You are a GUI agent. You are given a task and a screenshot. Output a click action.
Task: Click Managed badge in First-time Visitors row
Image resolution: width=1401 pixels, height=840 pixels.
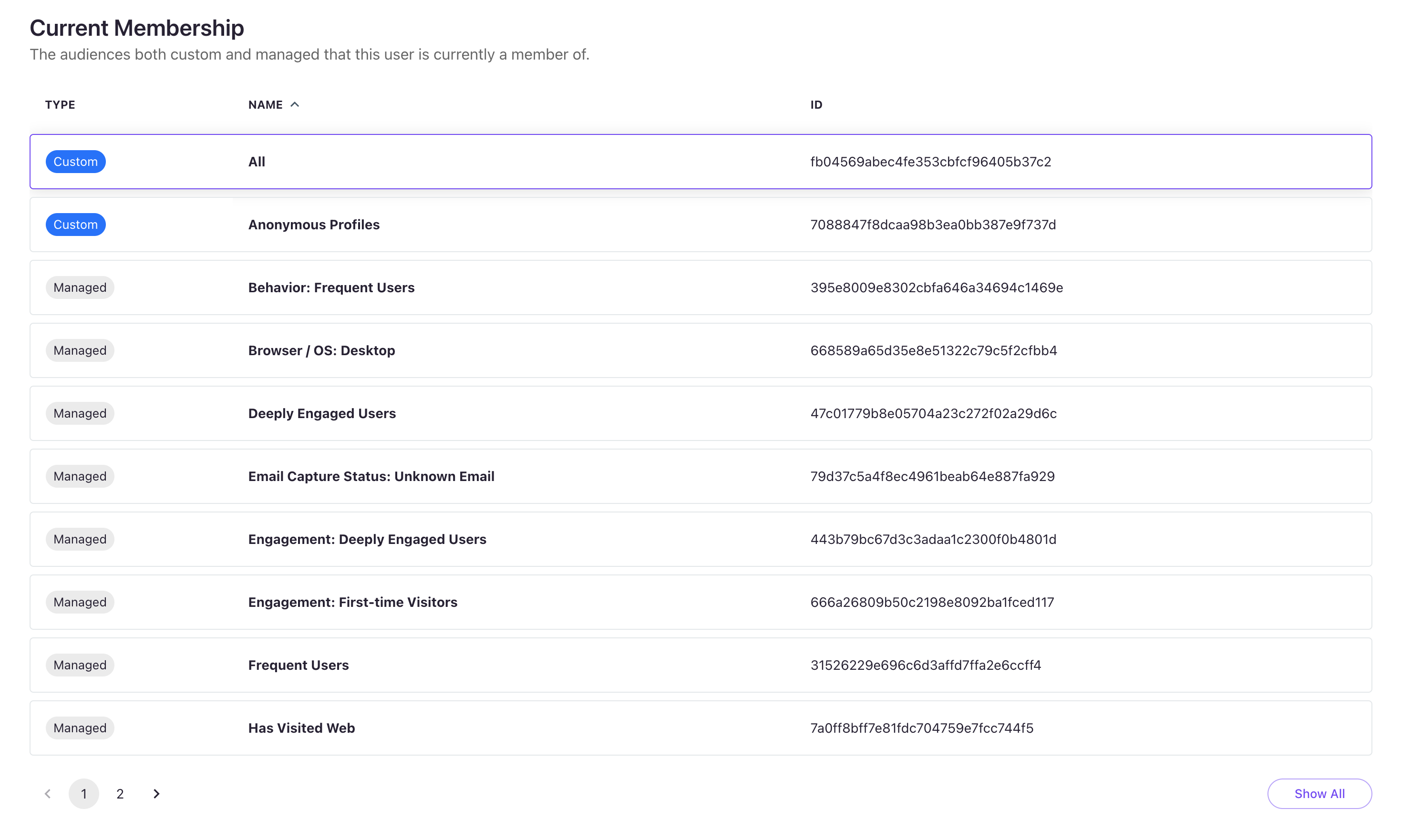80,602
